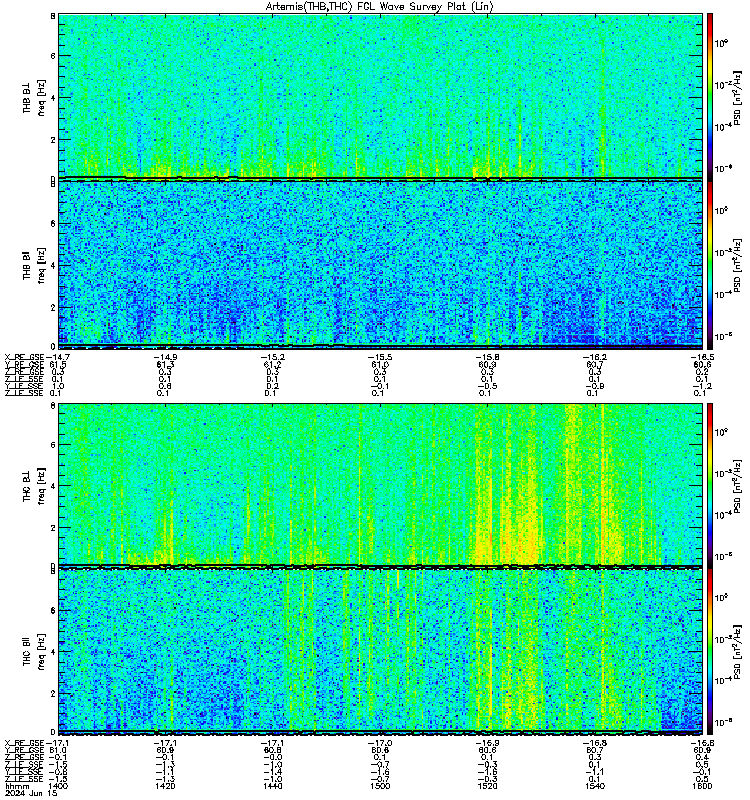Screen dimensions: 750x800
Task: Click the 'THB B⊥ freq [Hz]' axis label
Action: (34, 97)
